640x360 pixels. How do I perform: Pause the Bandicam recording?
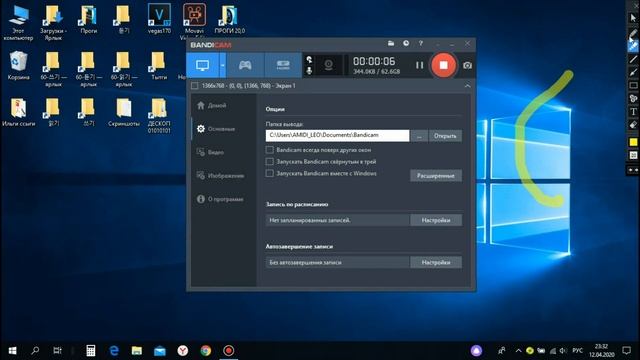tap(419, 65)
